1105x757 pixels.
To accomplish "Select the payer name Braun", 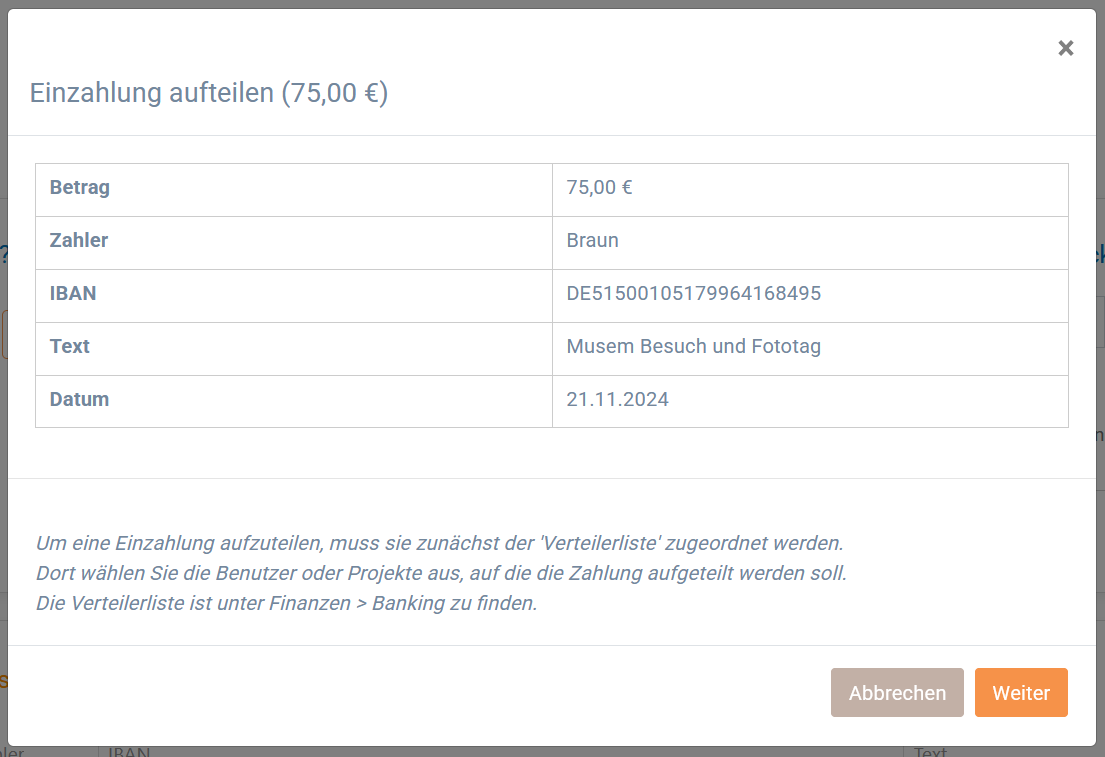I will point(593,240).
